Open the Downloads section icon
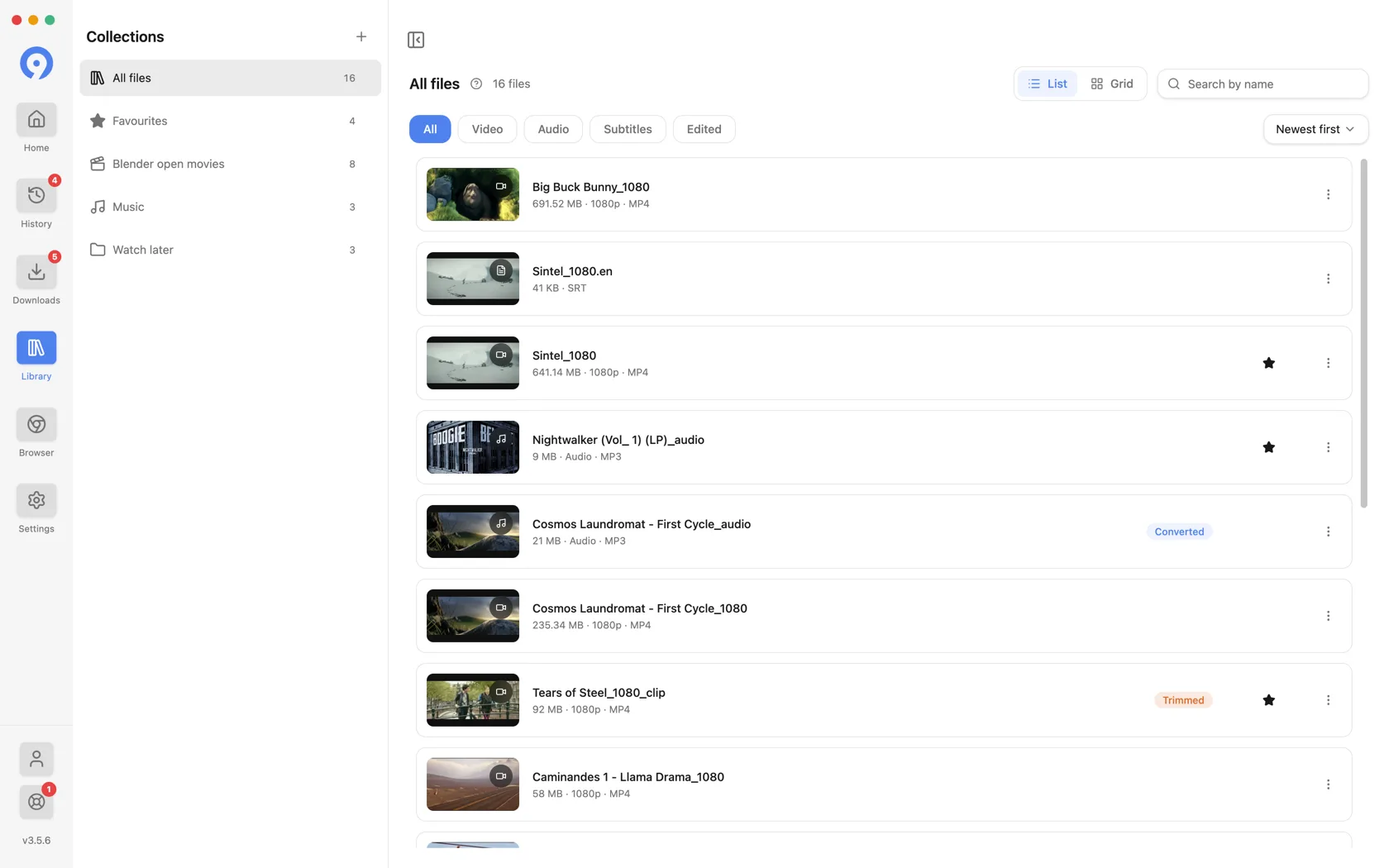 click(36, 272)
